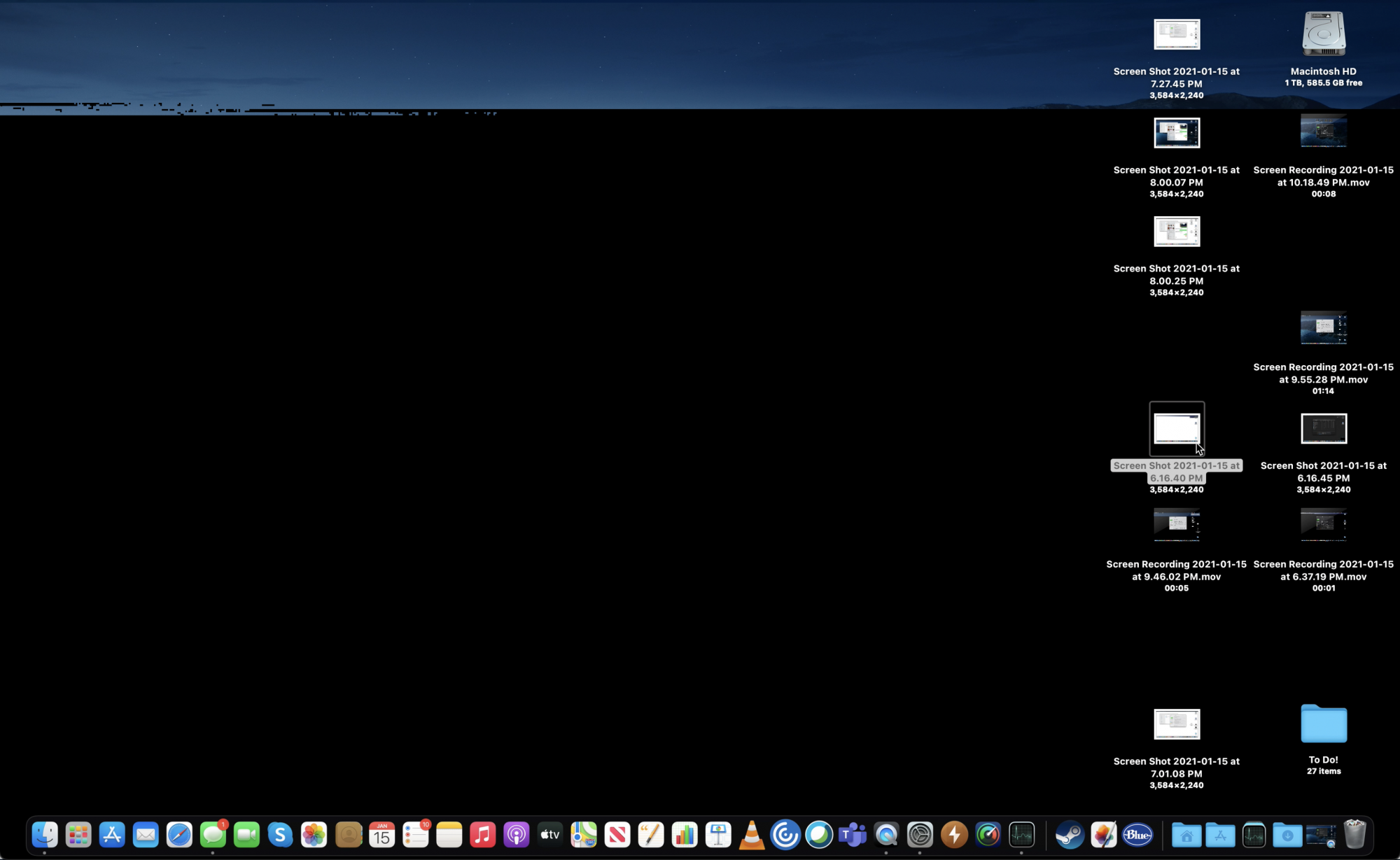Open the Trash at the Dock's end
Image resolution: width=1400 pixels, height=860 pixels.
tap(1355, 834)
